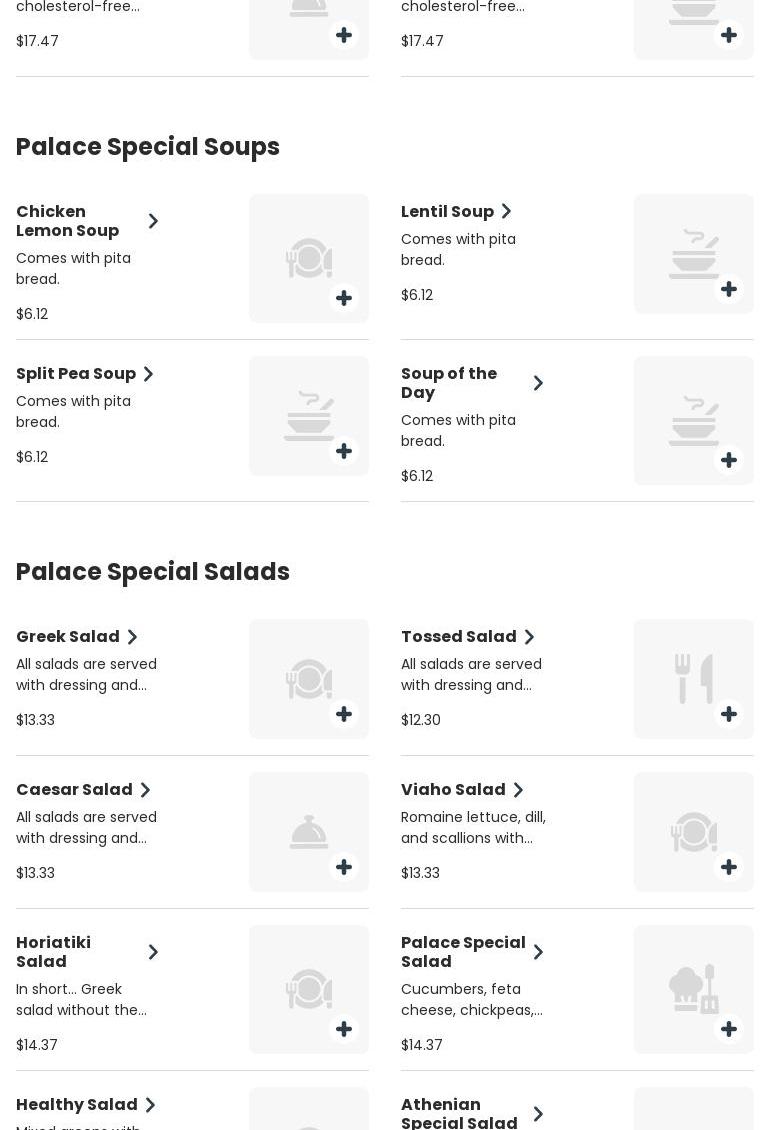Add Lentil Soup using plus icon

click(729, 289)
